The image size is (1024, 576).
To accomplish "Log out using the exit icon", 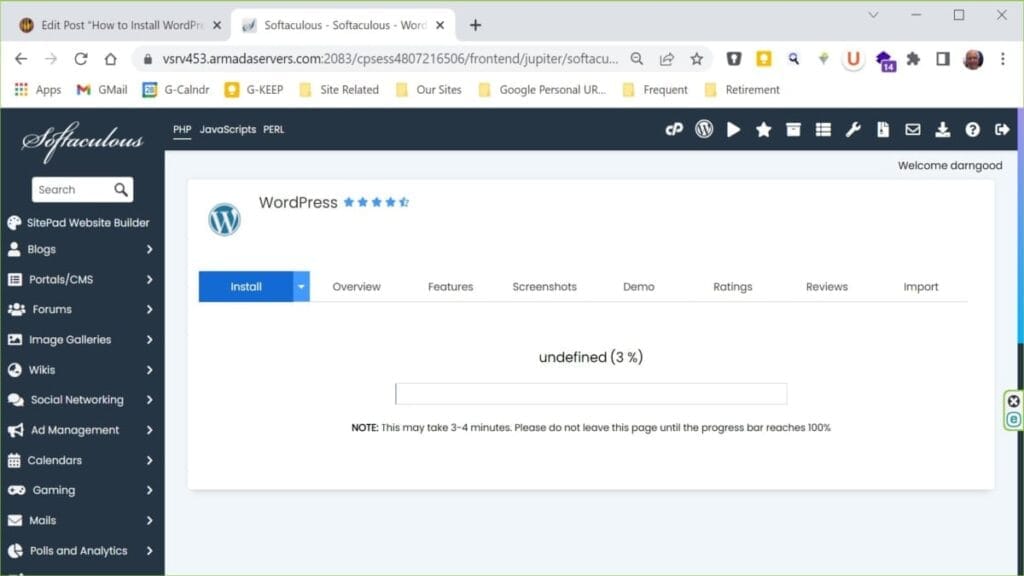I will pos(1000,129).
